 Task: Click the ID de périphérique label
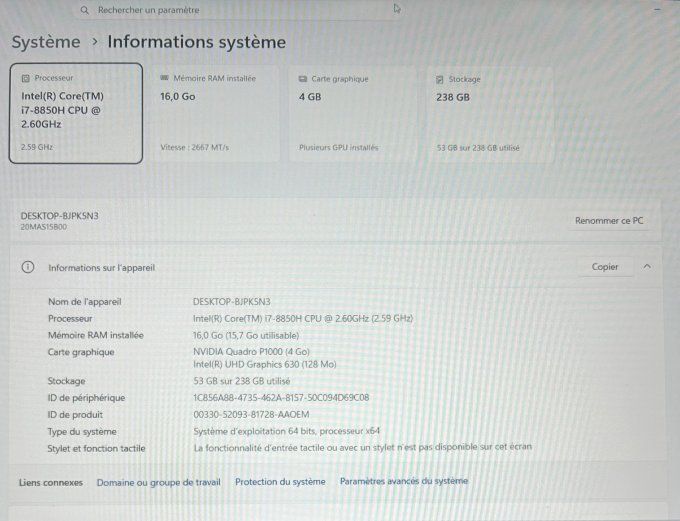click(x=86, y=398)
